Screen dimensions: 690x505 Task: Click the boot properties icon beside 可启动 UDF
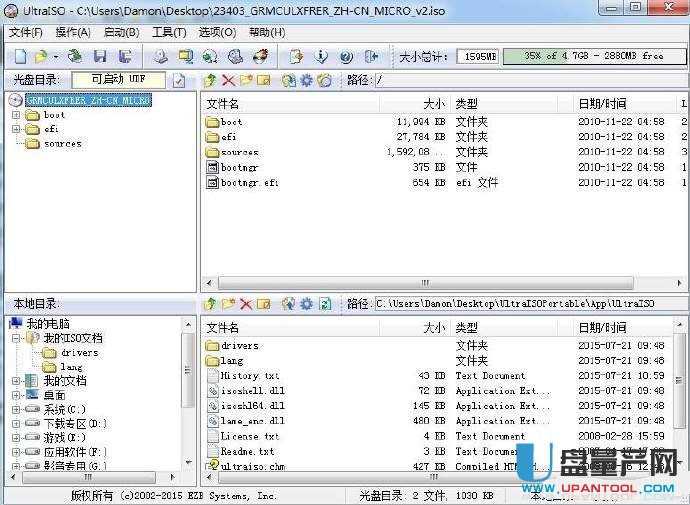179,80
